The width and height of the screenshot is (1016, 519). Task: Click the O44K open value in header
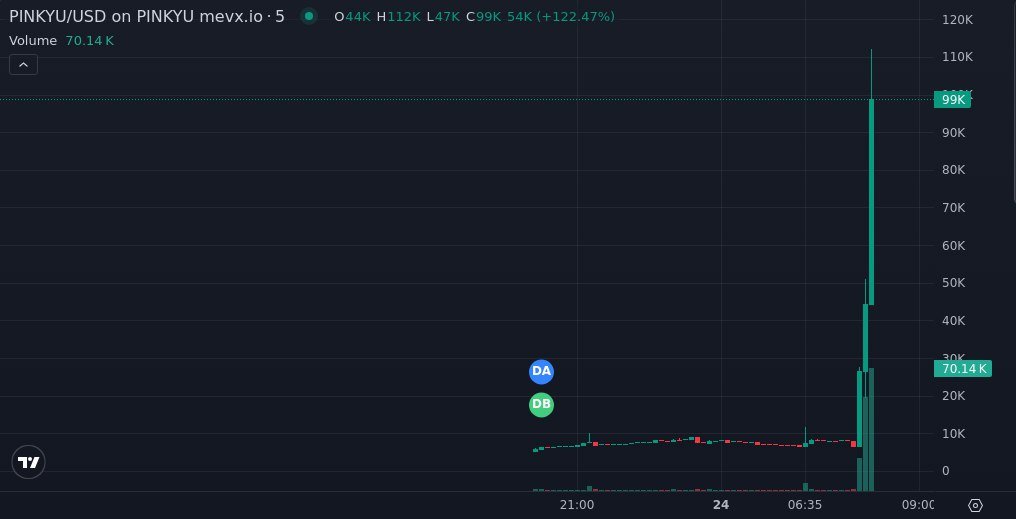352,17
